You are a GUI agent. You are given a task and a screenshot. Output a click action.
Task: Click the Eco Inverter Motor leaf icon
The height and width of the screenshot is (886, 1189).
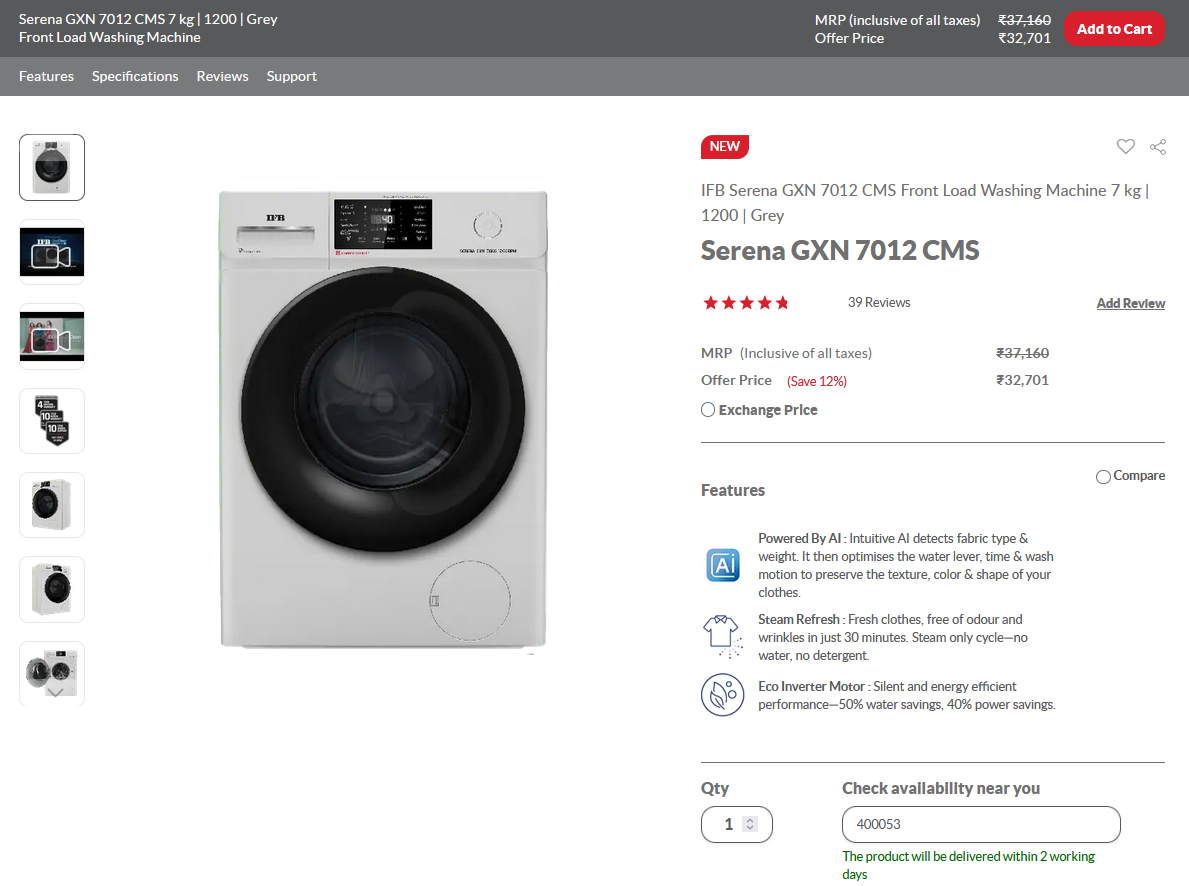click(x=723, y=695)
